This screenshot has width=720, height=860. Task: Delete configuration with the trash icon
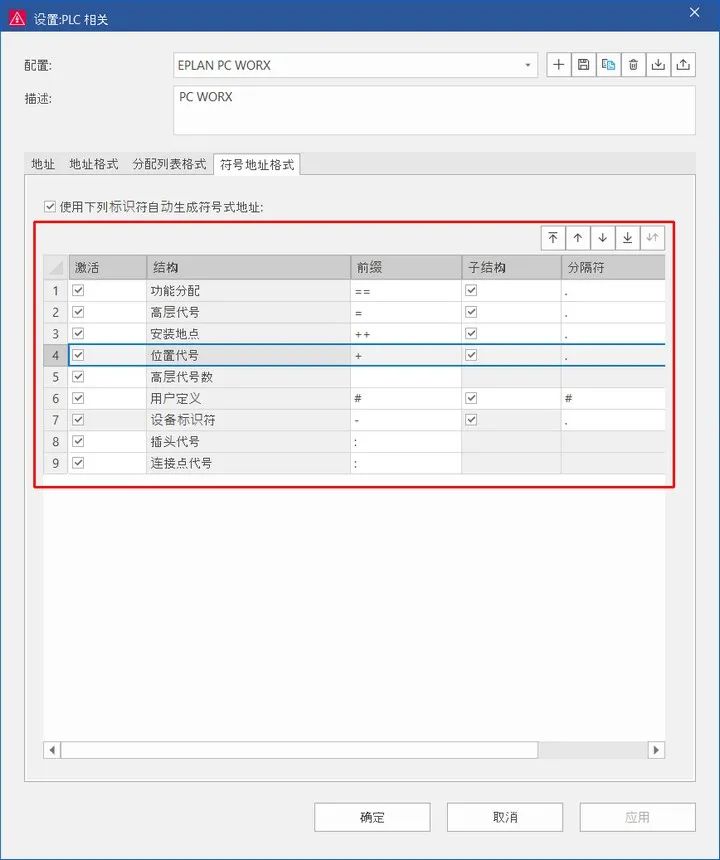(x=633, y=65)
